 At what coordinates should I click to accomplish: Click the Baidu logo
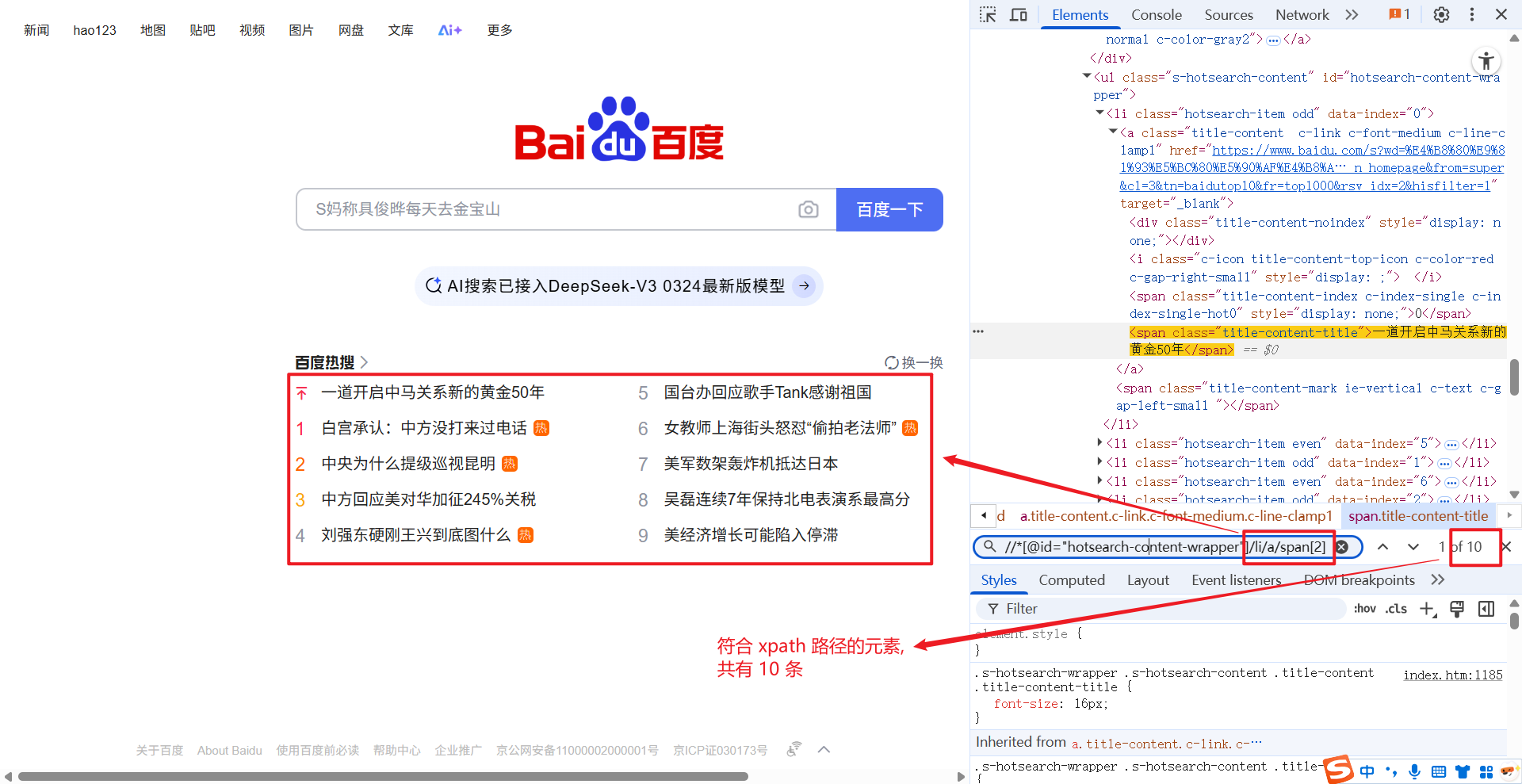click(619, 129)
